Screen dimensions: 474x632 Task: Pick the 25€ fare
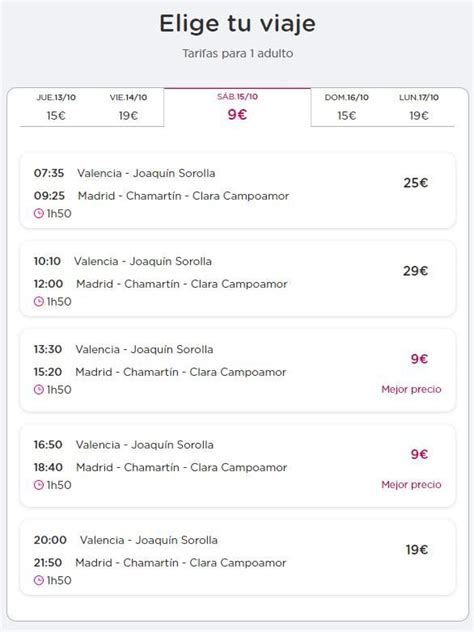tap(416, 183)
